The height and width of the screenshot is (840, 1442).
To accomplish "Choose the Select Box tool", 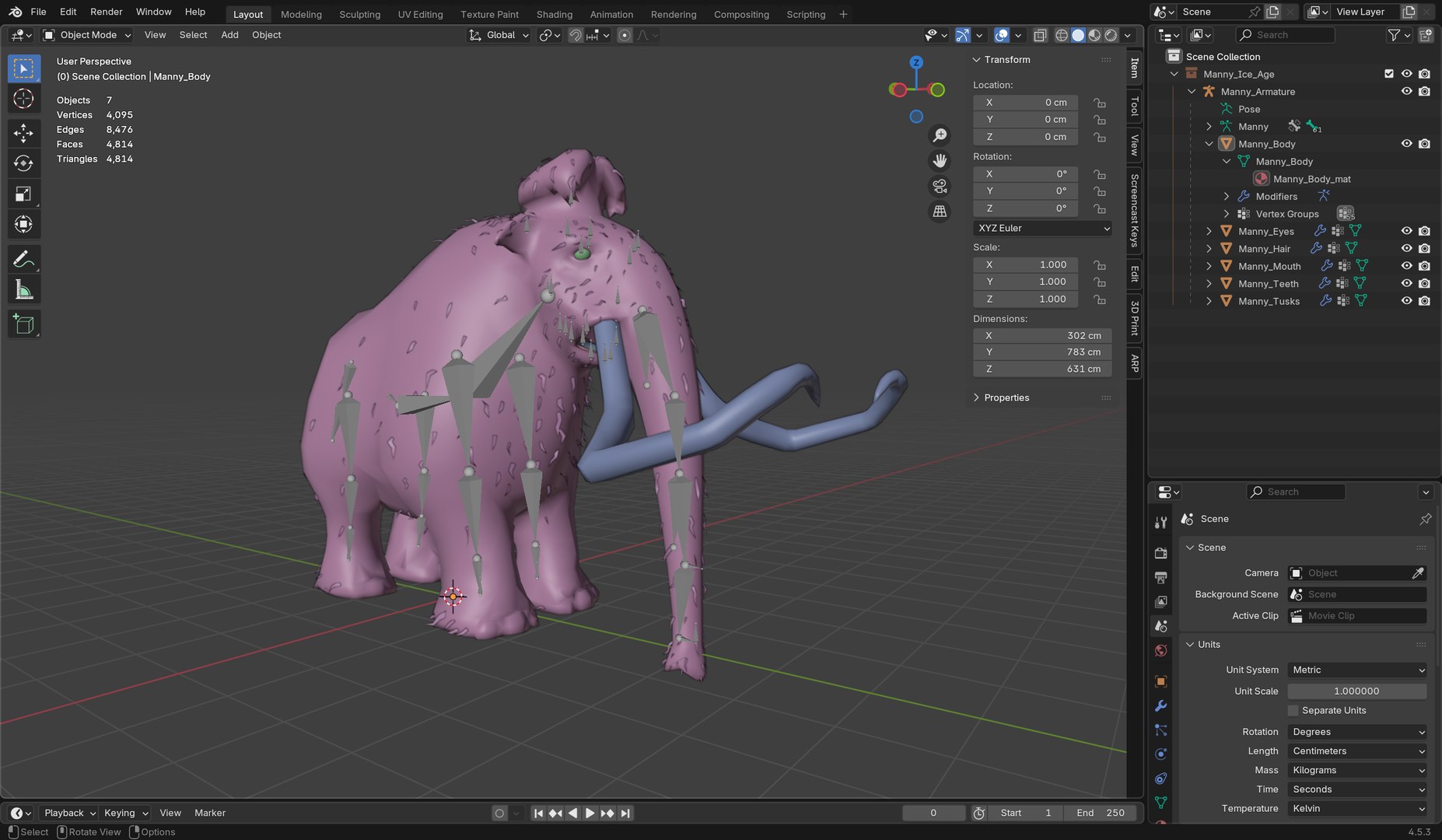I will [23, 68].
